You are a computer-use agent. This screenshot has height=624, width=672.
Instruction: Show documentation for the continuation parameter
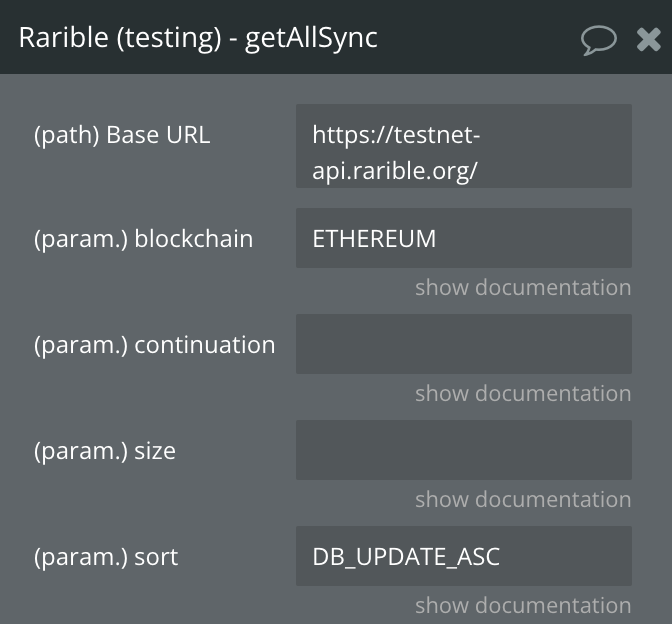[x=523, y=393]
